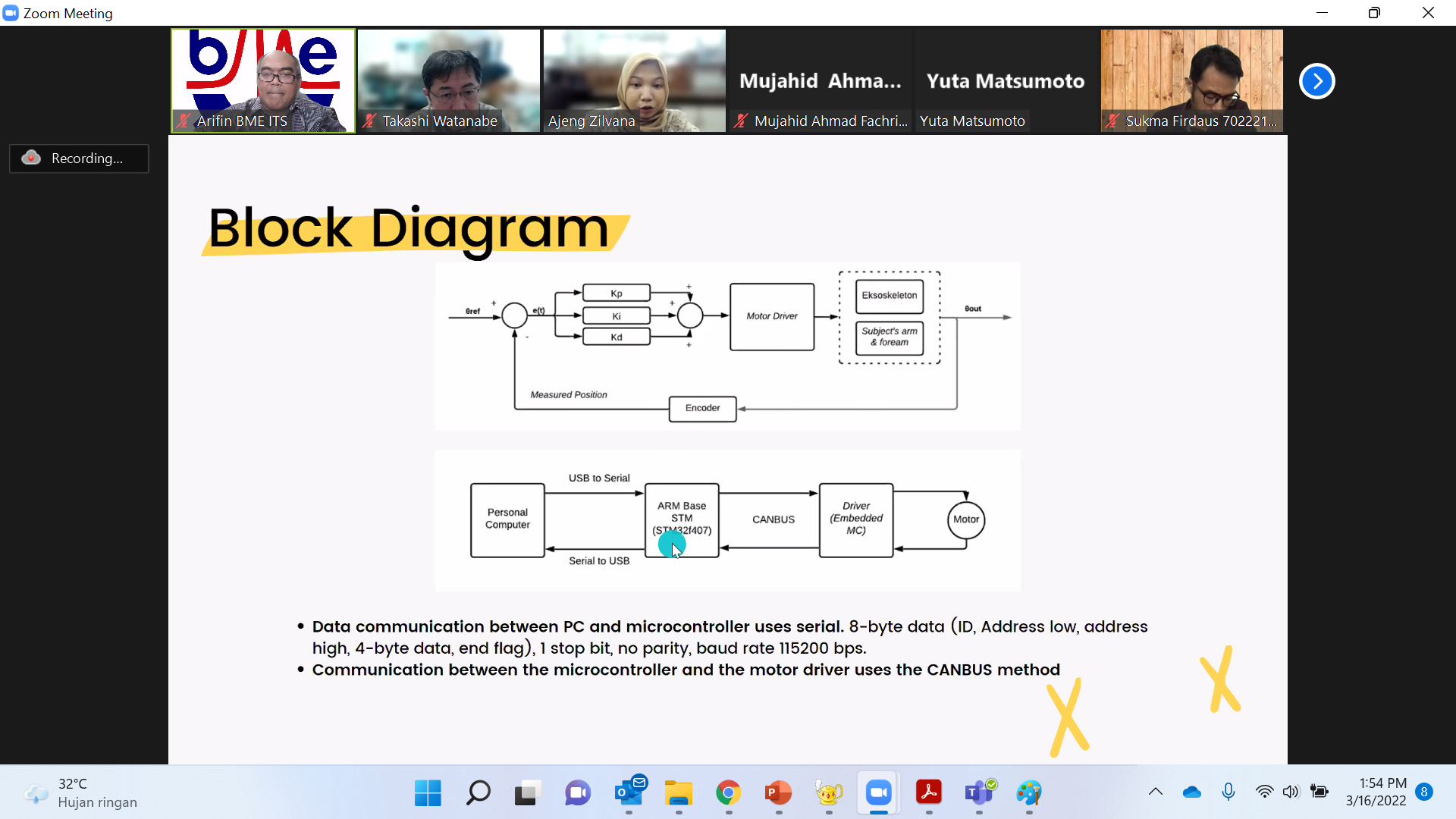Select Arifin BME ITS video thumbnail

click(x=262, y=80)
